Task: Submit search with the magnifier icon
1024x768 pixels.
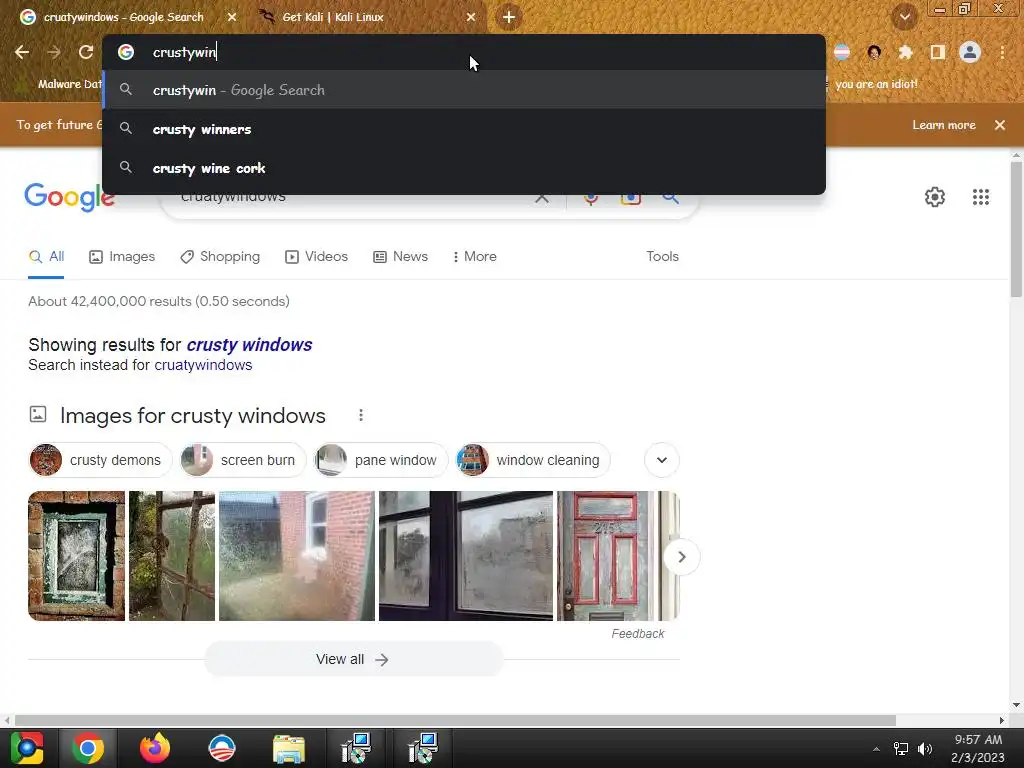Action: coord(671,198)
